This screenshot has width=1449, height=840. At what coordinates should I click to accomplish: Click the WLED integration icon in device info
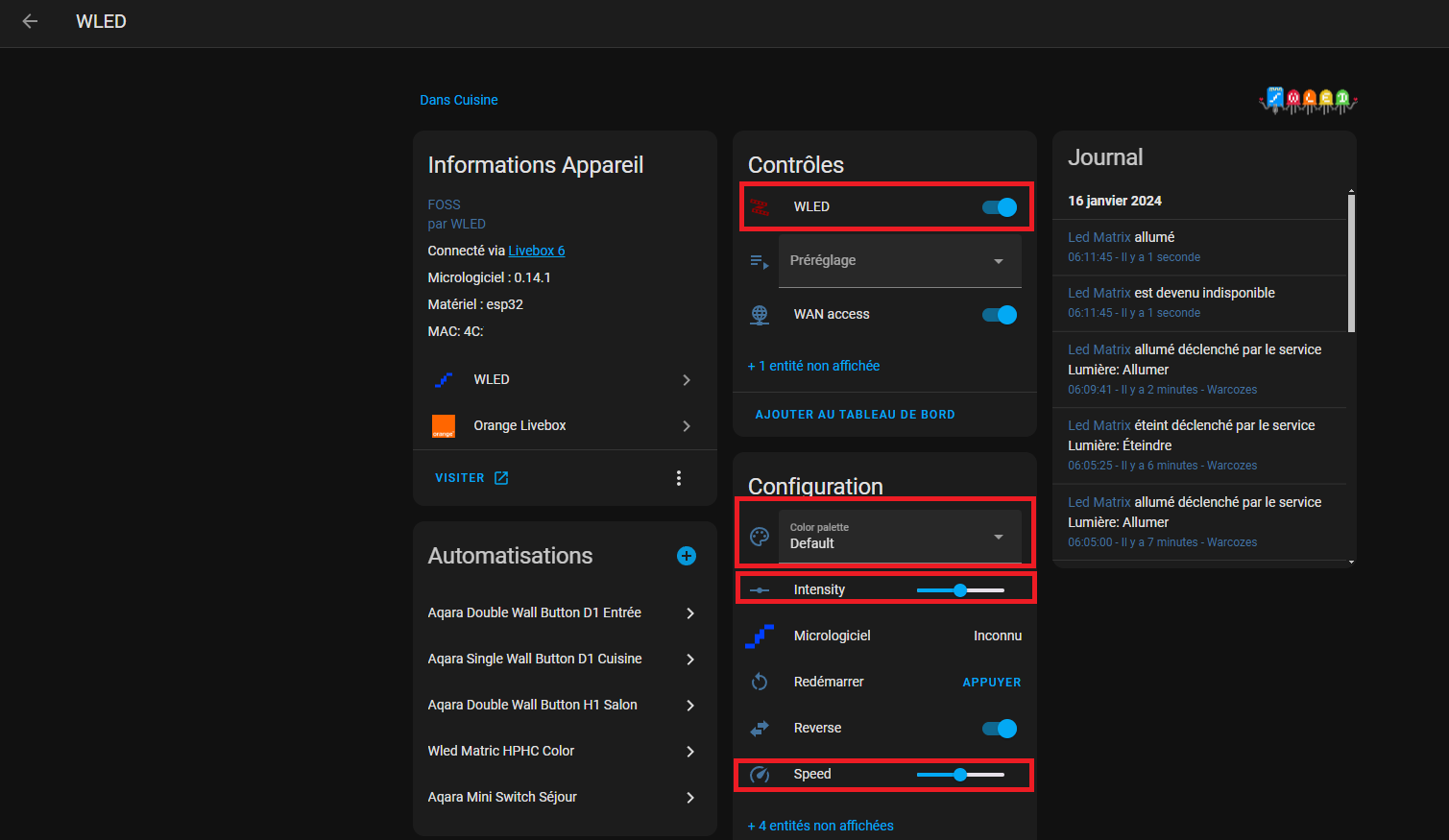click(444, 379)
